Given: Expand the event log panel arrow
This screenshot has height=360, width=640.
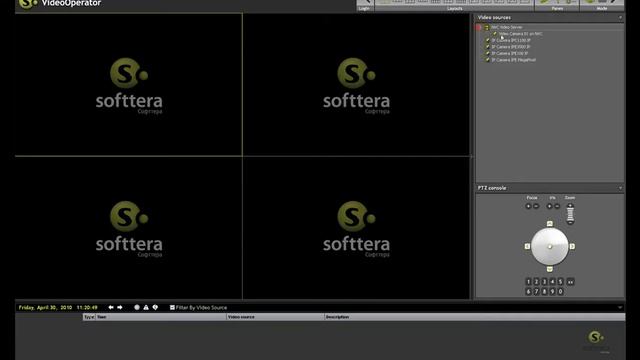Looking at the screenshot, I should 620,307.
